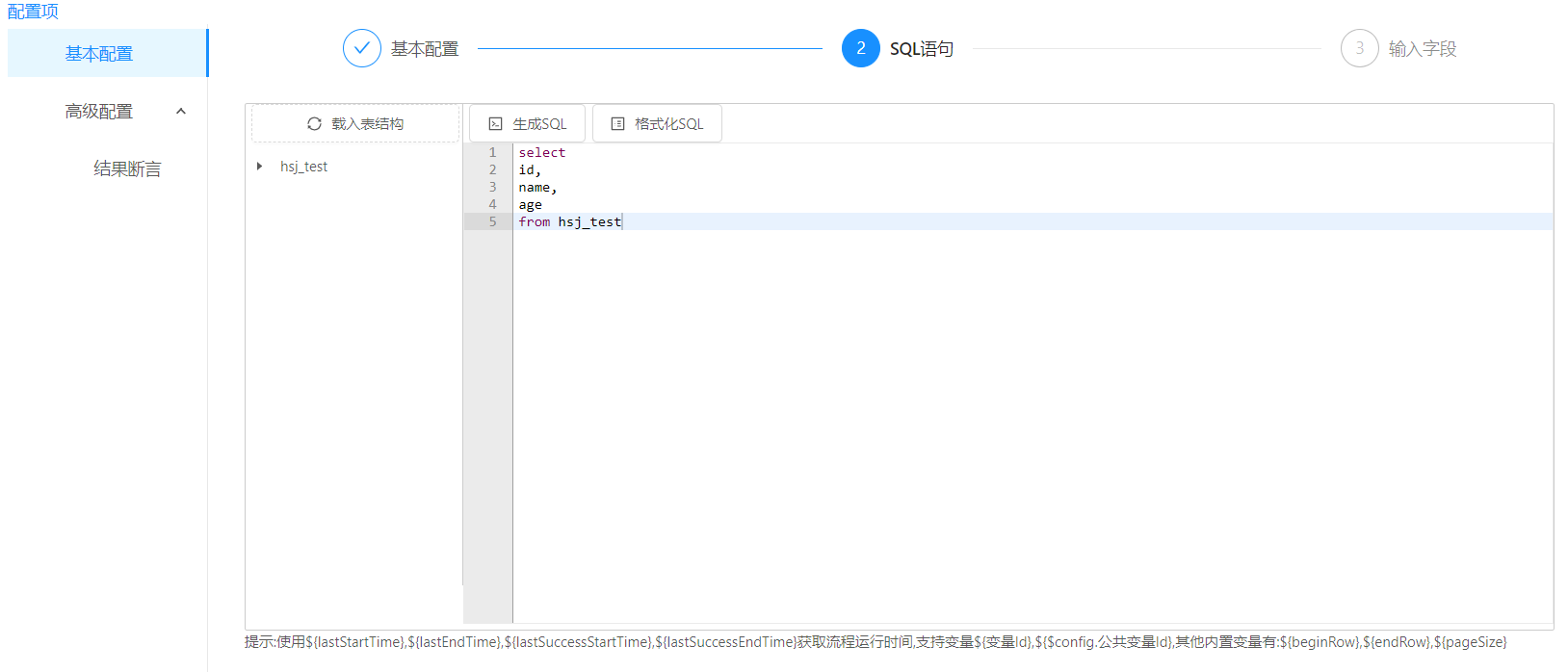The width and height of the screenshot is (1568, 672).
Task: Click the terminal icon on 生成SQL
Action: click(496, 124)
